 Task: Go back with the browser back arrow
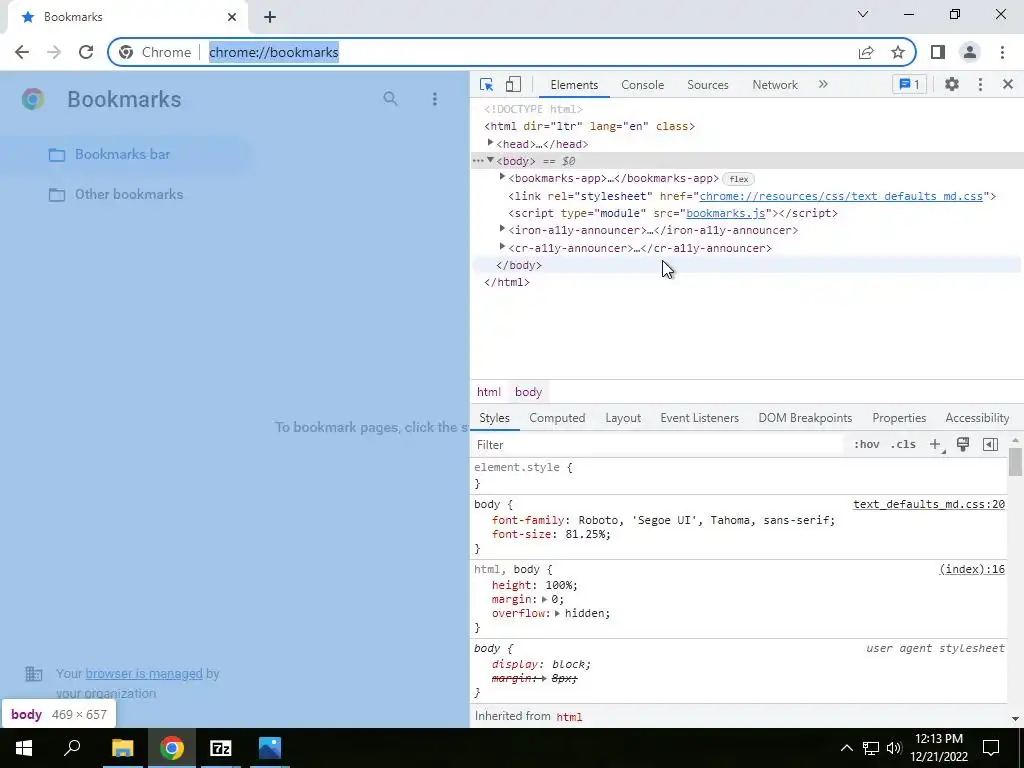point(22,52)
